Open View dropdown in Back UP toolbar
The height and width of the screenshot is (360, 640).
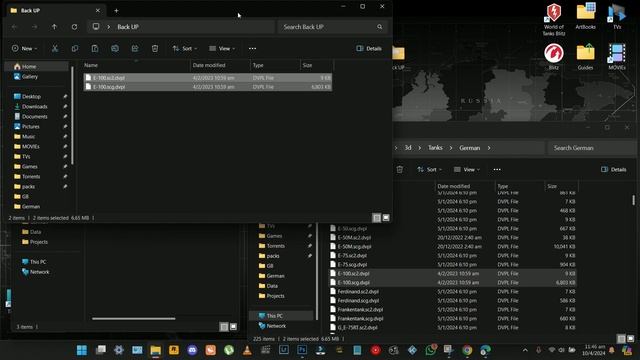coord(222,49)
